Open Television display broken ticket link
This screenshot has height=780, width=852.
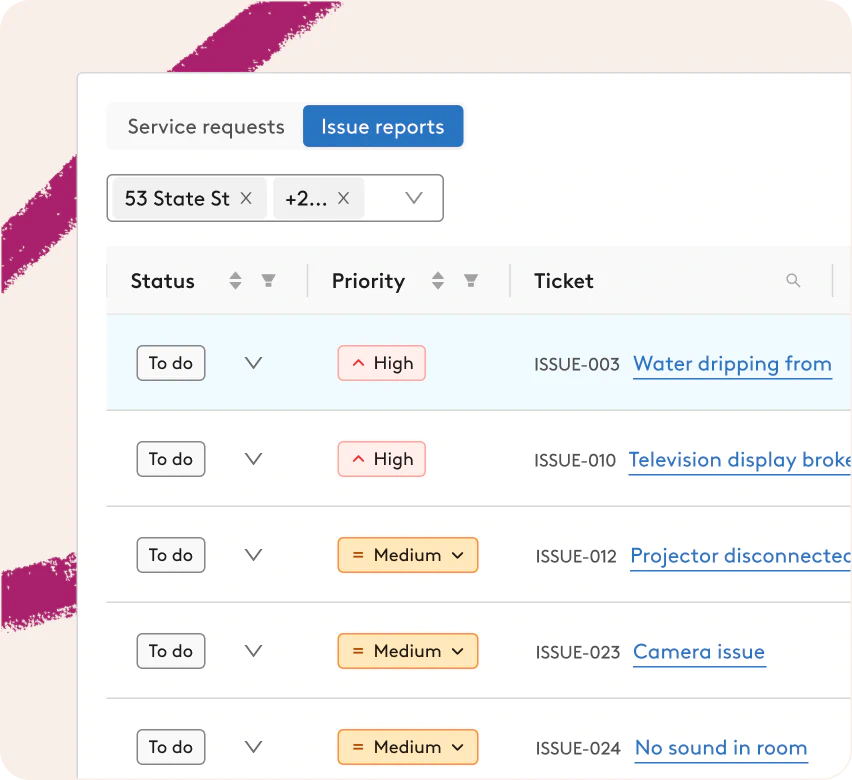[740, 460]
